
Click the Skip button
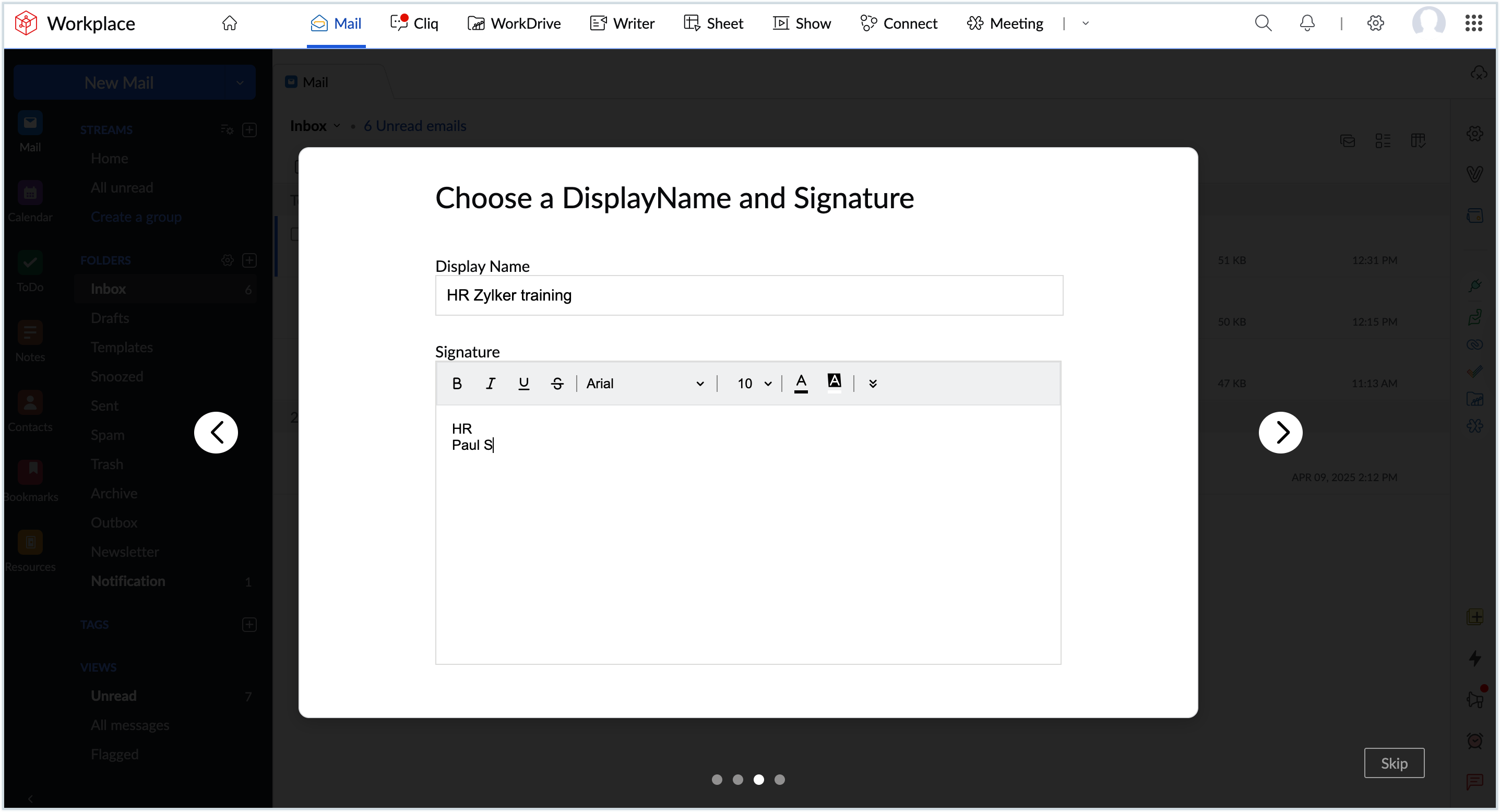pyautogui.click(x=1394, y=763)
